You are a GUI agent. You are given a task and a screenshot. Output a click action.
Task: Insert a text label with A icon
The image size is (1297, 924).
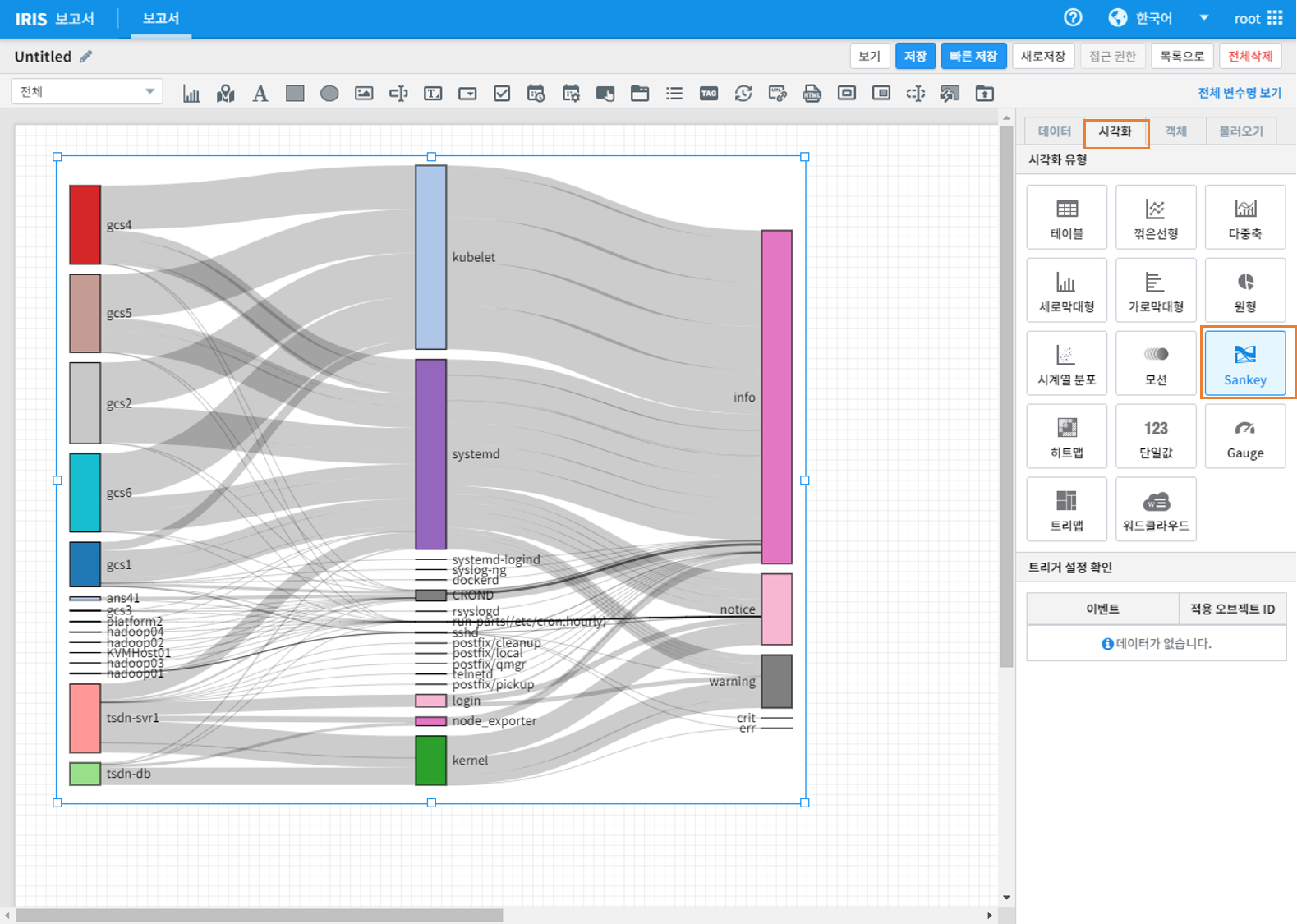(260, 94)
